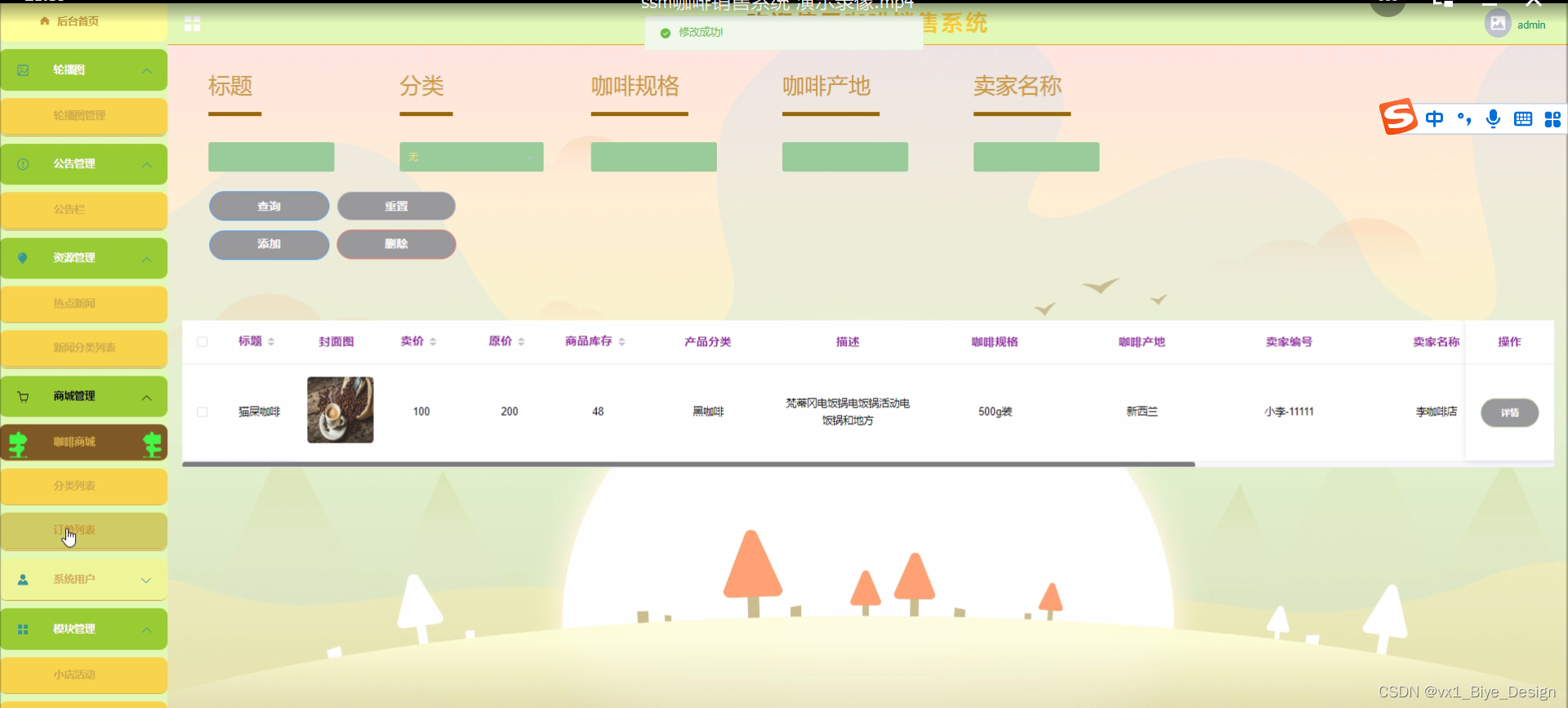Sort table by 原价 column arrows
1568x708 pixels.
tap(521, 342)
